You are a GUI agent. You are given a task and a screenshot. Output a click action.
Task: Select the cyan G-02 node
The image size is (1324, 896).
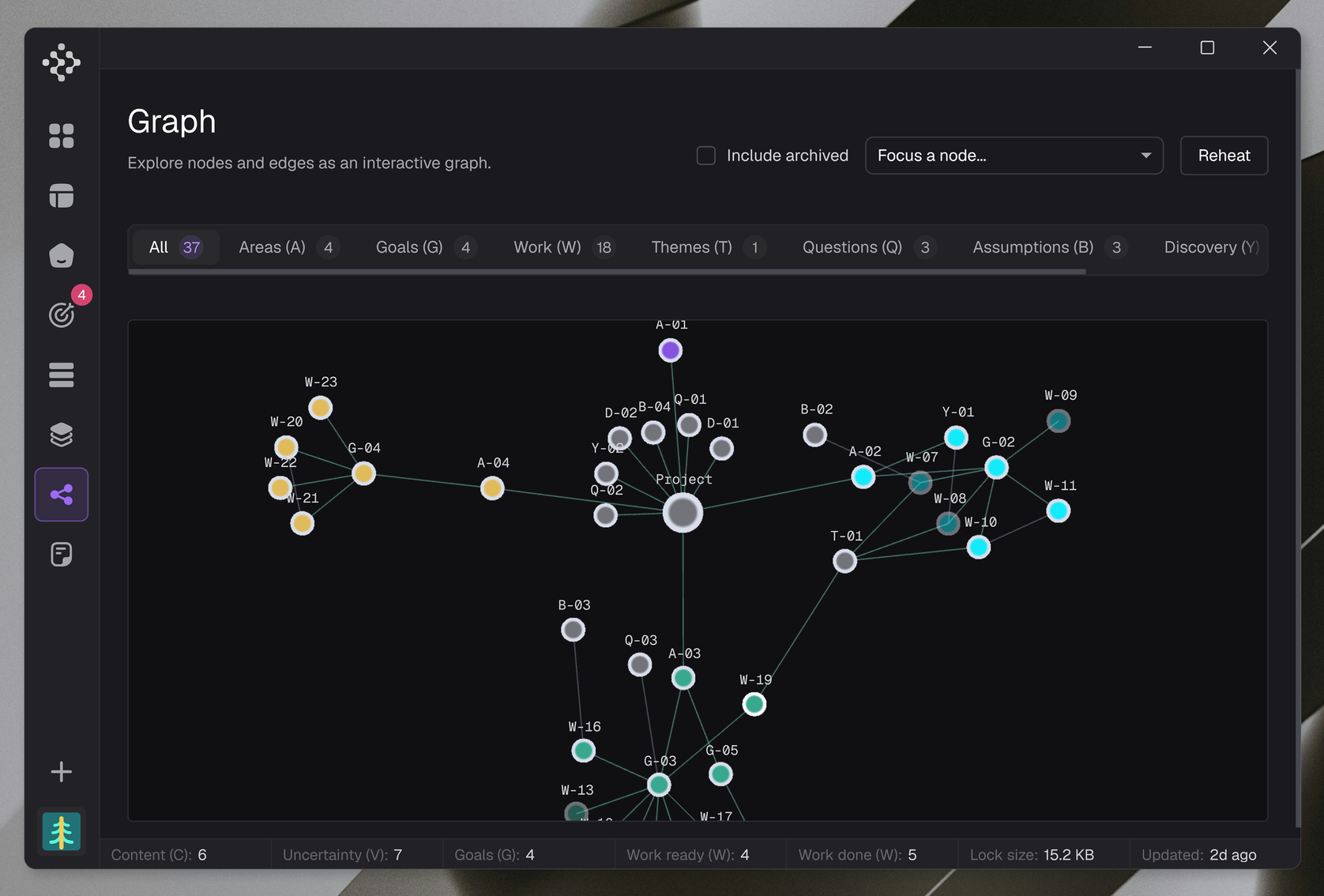tap(996, 467)
